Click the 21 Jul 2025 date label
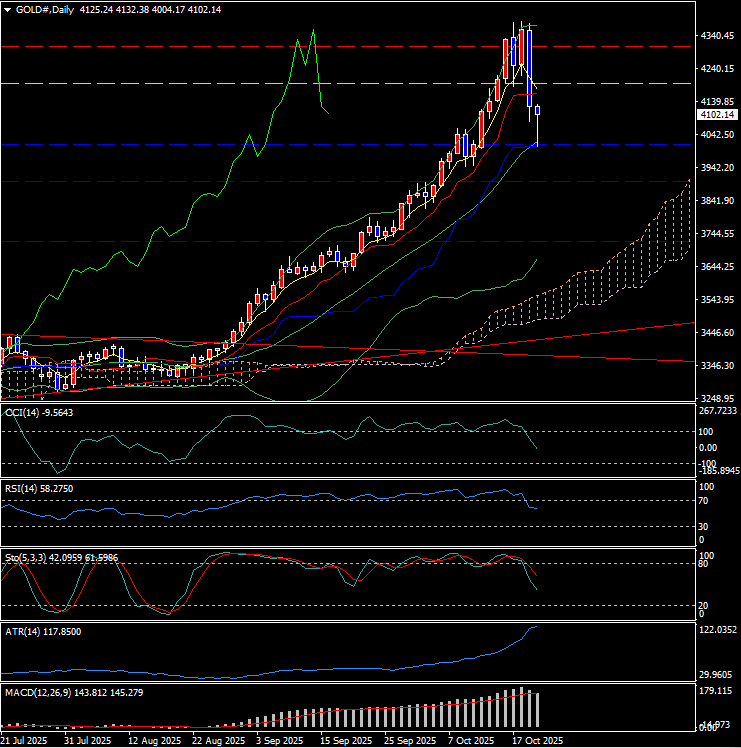The image size is (741, 748). (24, 741)
